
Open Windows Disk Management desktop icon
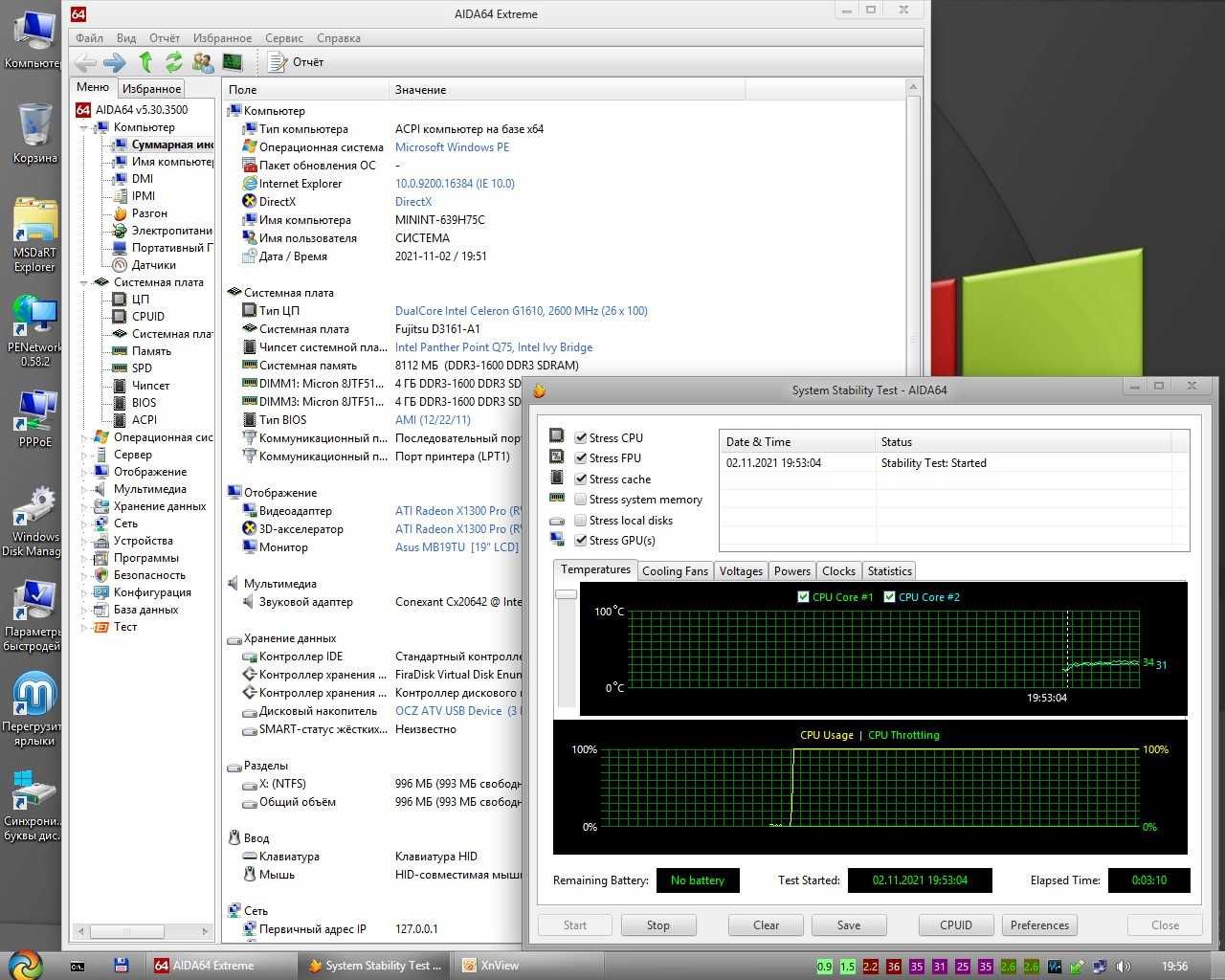[x=34, y=522]
